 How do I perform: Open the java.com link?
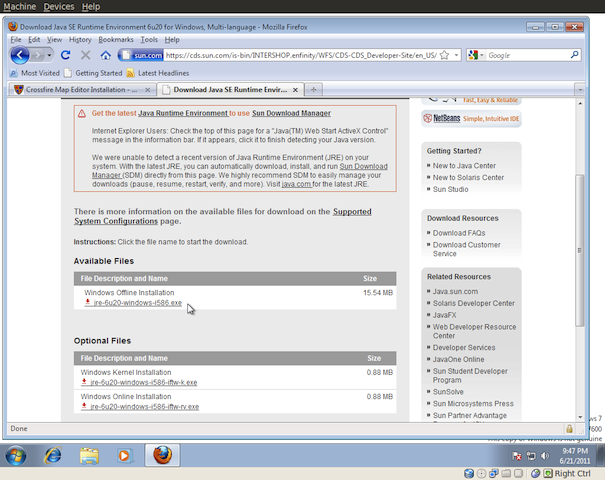tap(296, 184)
